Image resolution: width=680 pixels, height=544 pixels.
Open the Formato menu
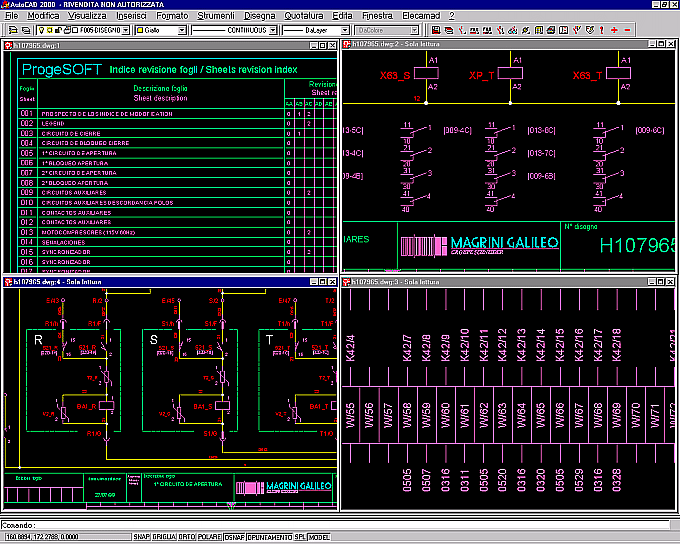click(x=172, y=16)
